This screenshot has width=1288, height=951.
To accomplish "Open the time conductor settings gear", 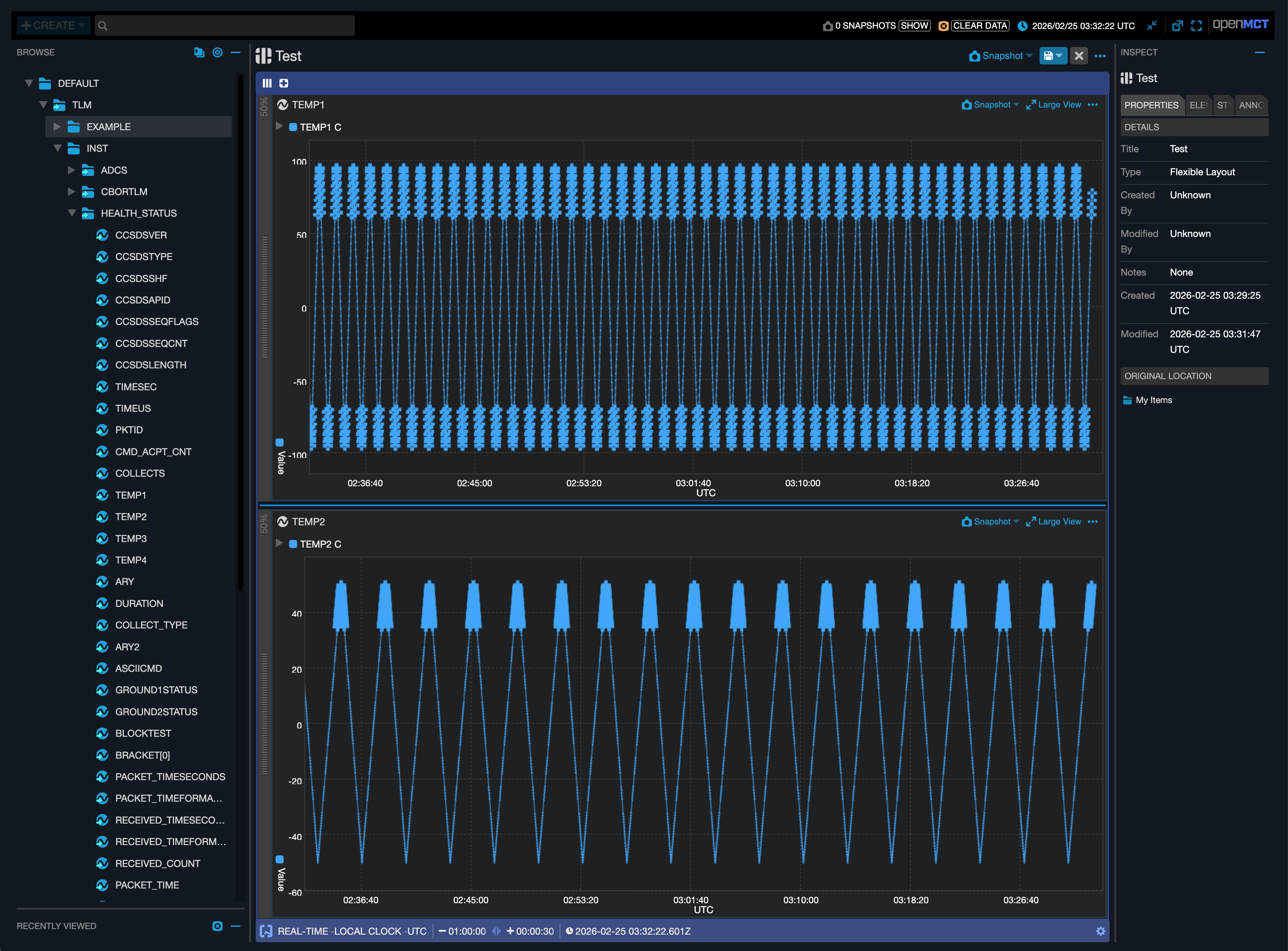I will [1102, 931].
